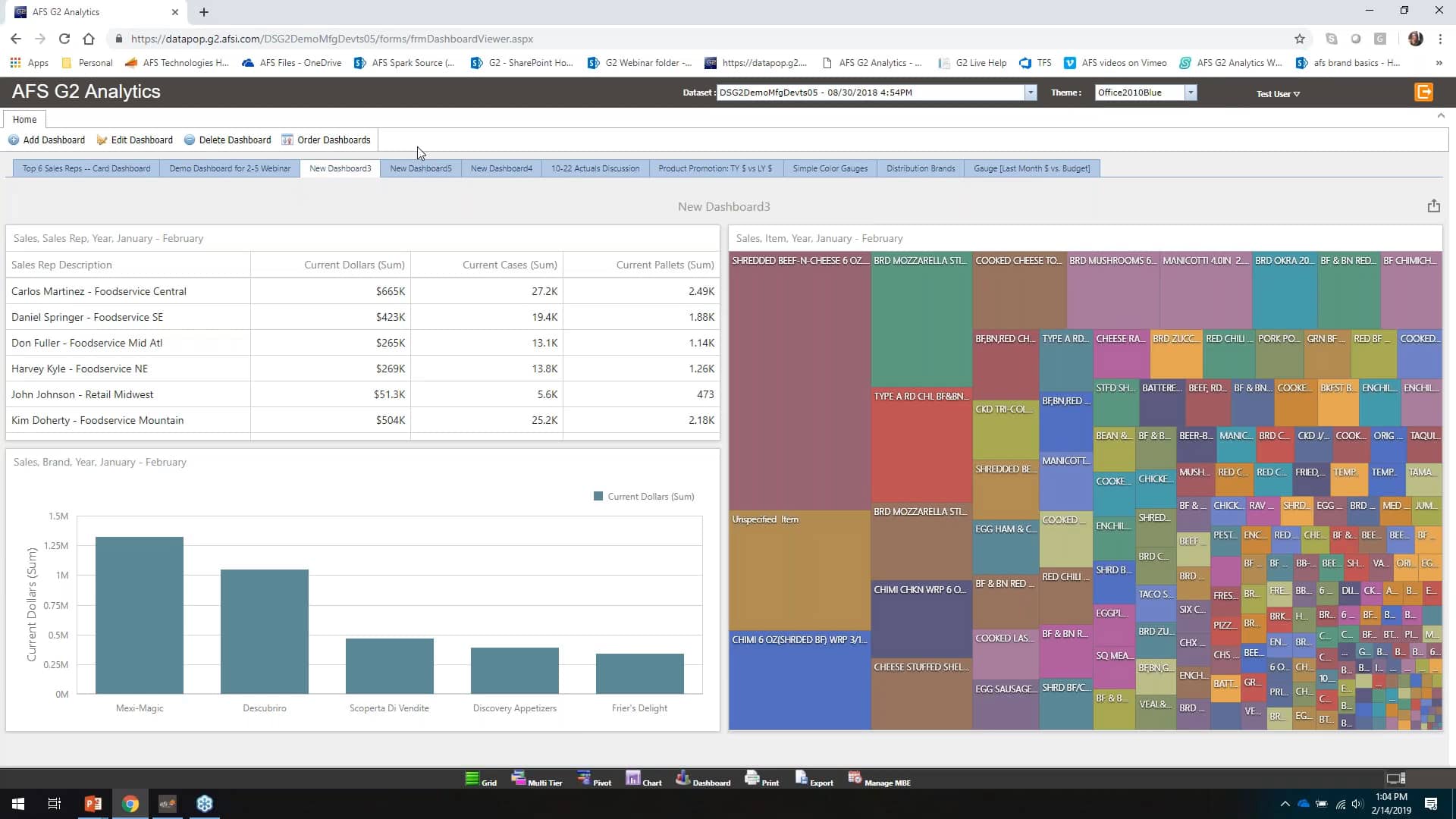Switch to the Distribution Brands tab
The height and width of the screenshot is (819, 1456).
pyautogui.click(x=920, y=168)
